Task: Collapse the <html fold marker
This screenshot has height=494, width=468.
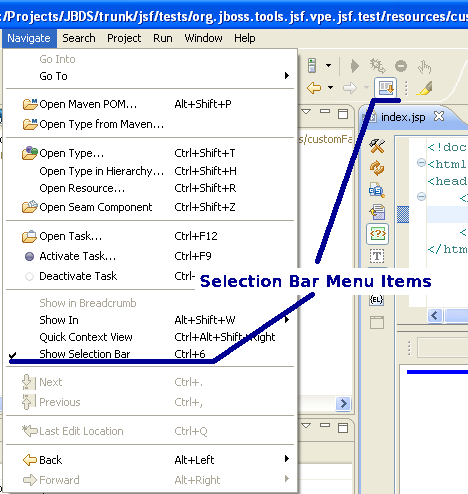Action: (421, 163)
